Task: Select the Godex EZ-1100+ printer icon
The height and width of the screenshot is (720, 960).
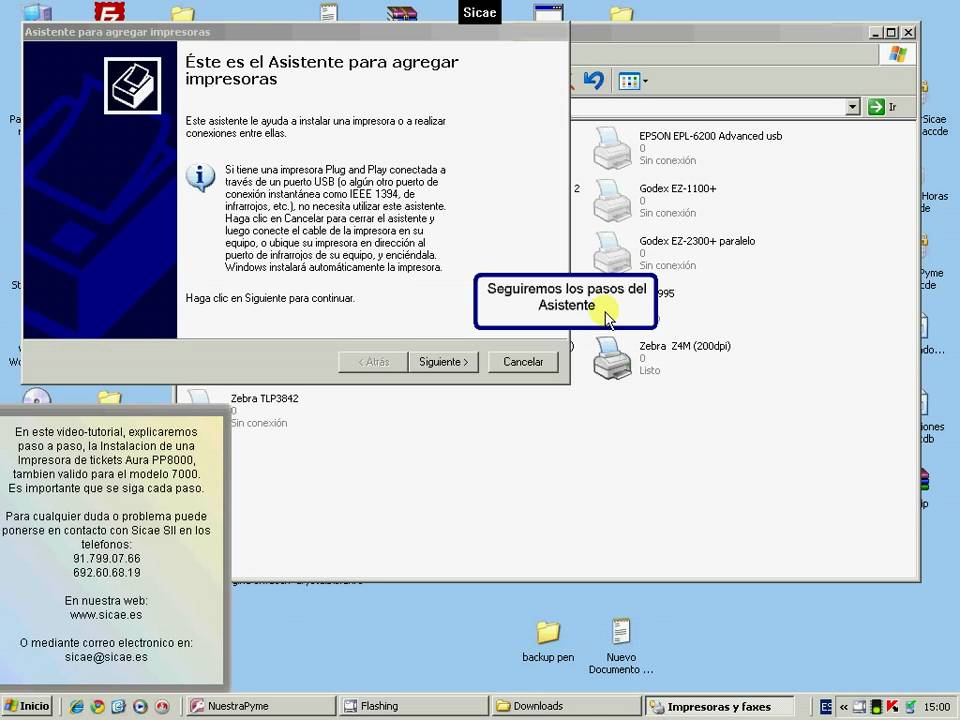Action: (611, 200)
